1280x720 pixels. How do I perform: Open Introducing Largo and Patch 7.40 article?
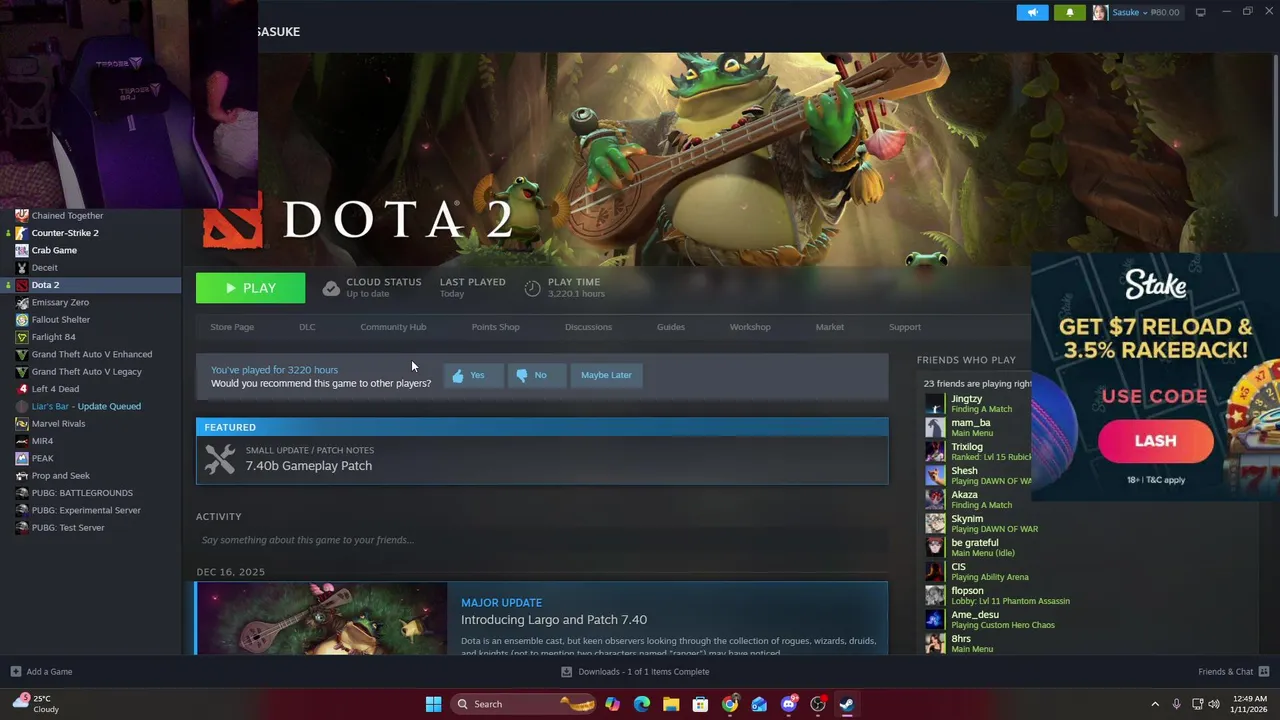click(x=554, y=620)
